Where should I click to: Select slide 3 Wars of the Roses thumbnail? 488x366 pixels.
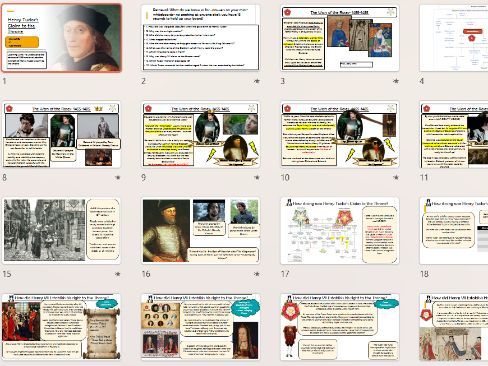pyautogui.click(x=340, y=38)
